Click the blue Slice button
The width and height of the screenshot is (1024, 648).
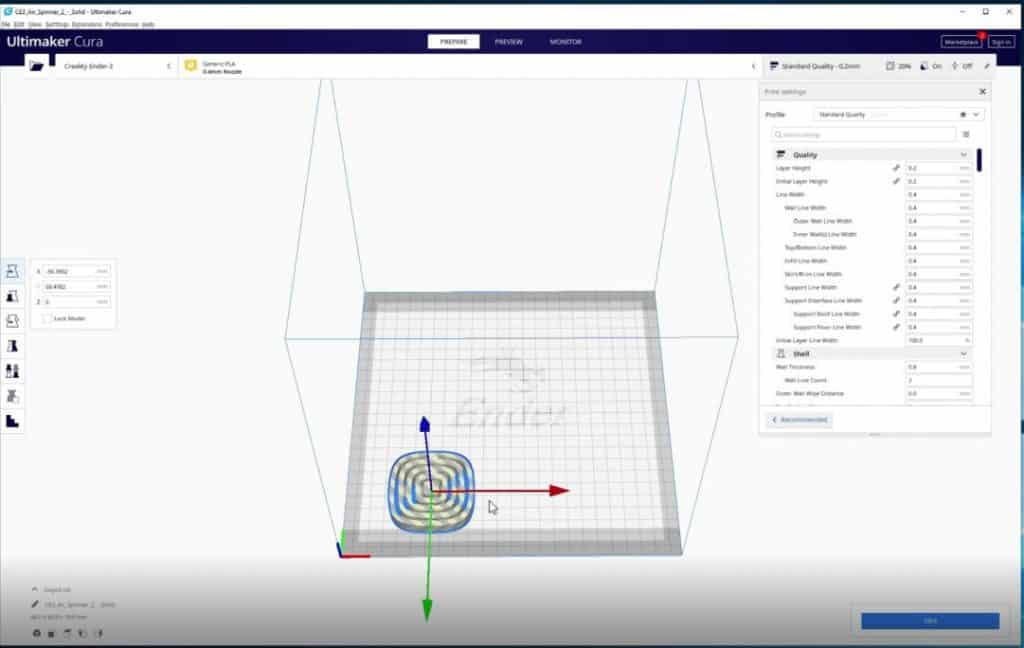(930, 621)
